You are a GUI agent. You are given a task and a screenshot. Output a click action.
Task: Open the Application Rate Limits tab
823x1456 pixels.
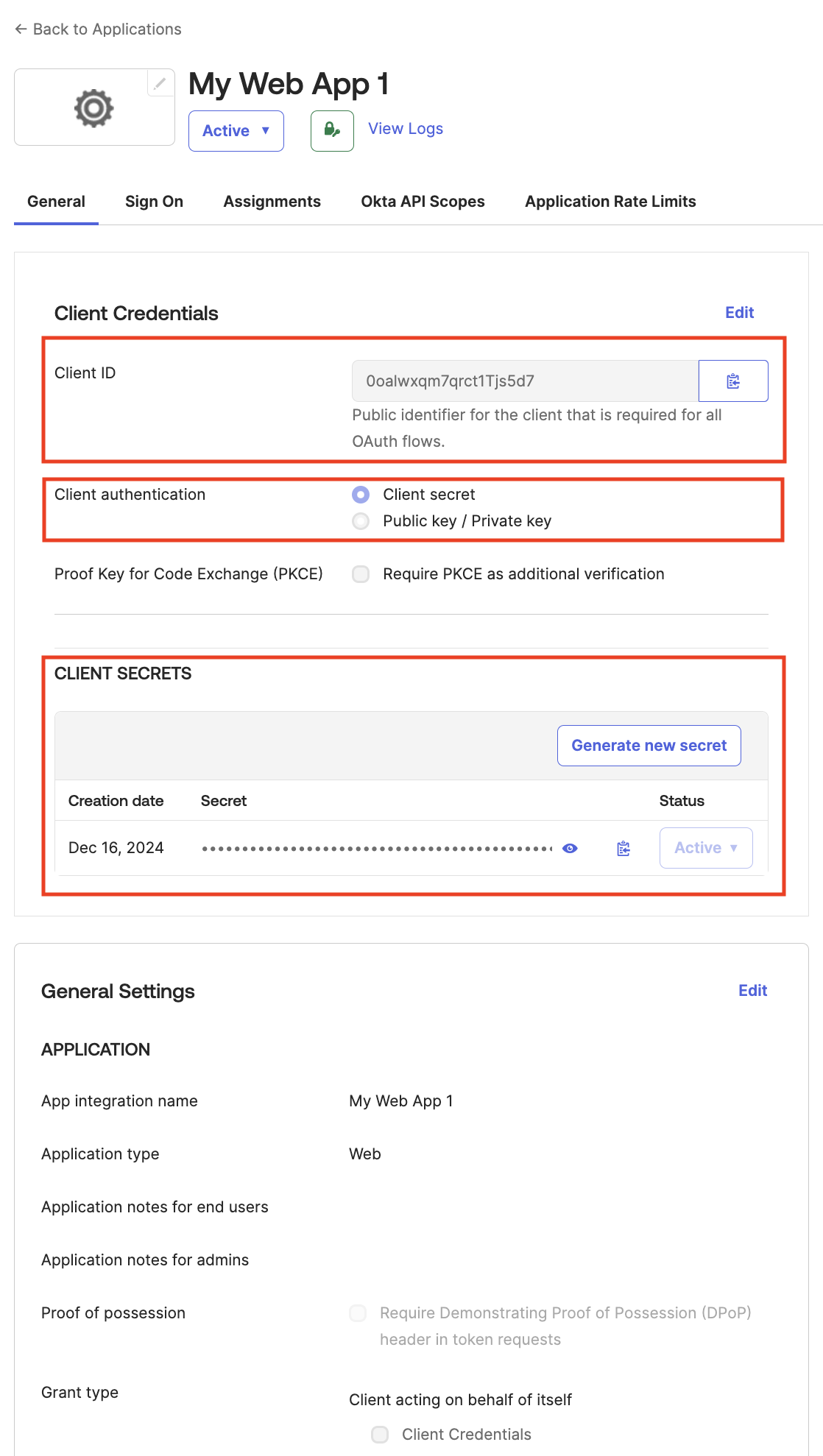(x=610, y=202)
